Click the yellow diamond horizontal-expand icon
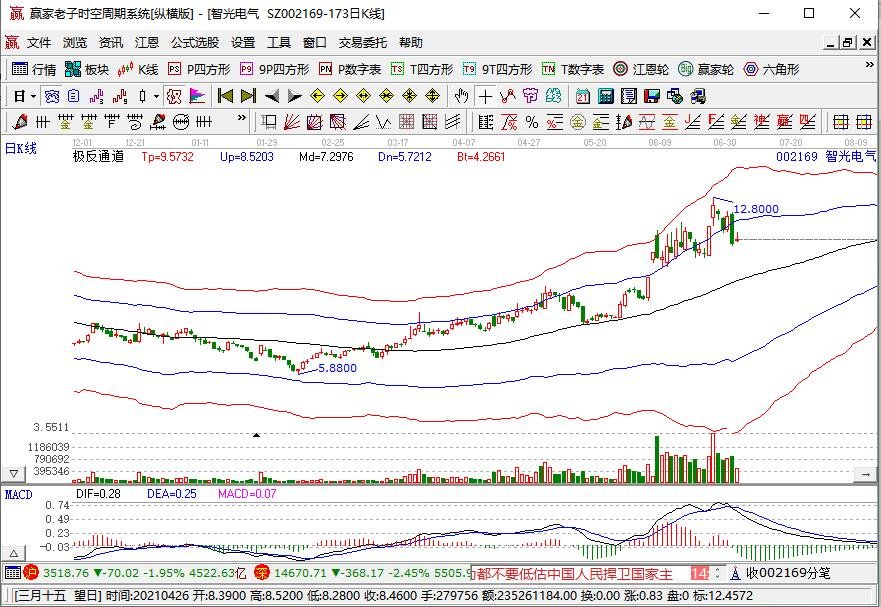The image size is (881, 607). click(364, 96)
